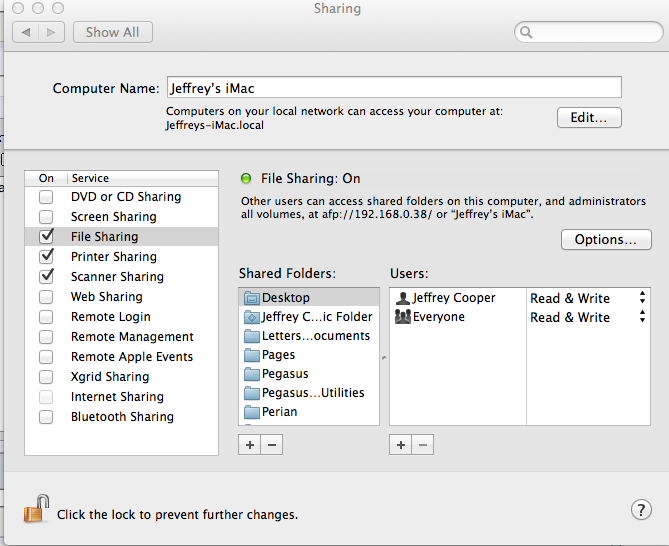The height and width of the screenshot is (546, 669).
Task: Uncheck the Printer Sharing checkbox
Action: 46,256
